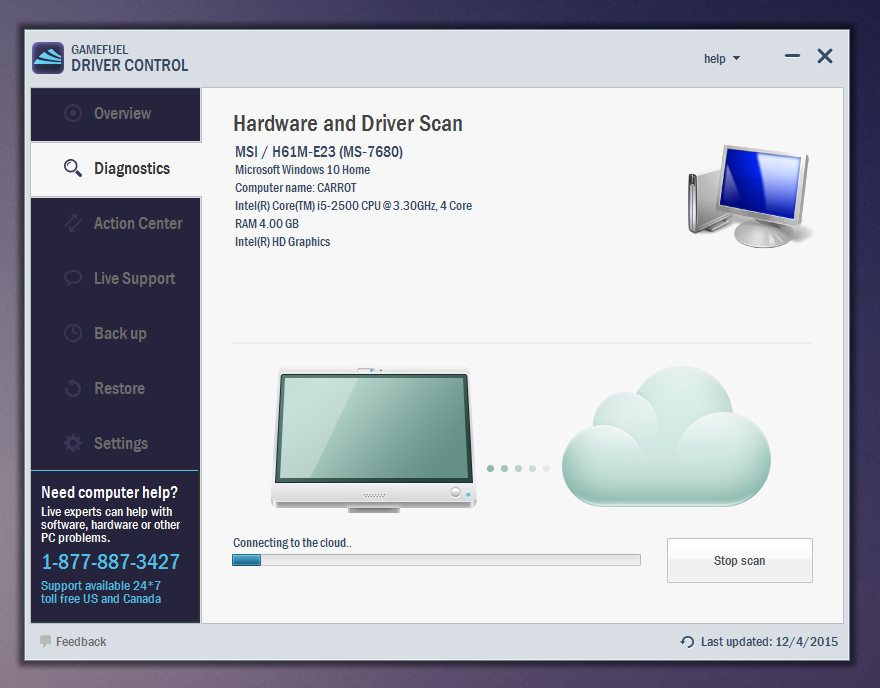Image resolution: width=880 pixels, height=688 pixels.
Task: Click the refresh icon beside Last updated
Action: (687, 642)
